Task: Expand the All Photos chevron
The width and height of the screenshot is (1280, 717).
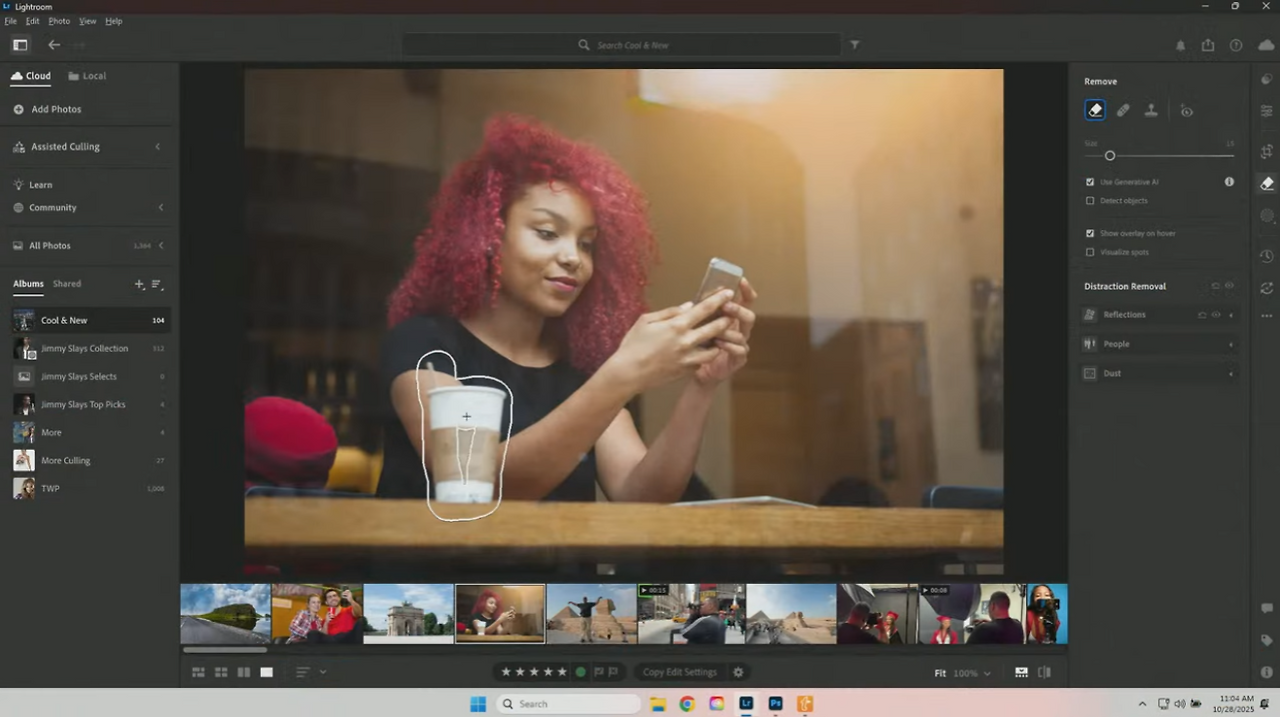Action: pos(161,246)
